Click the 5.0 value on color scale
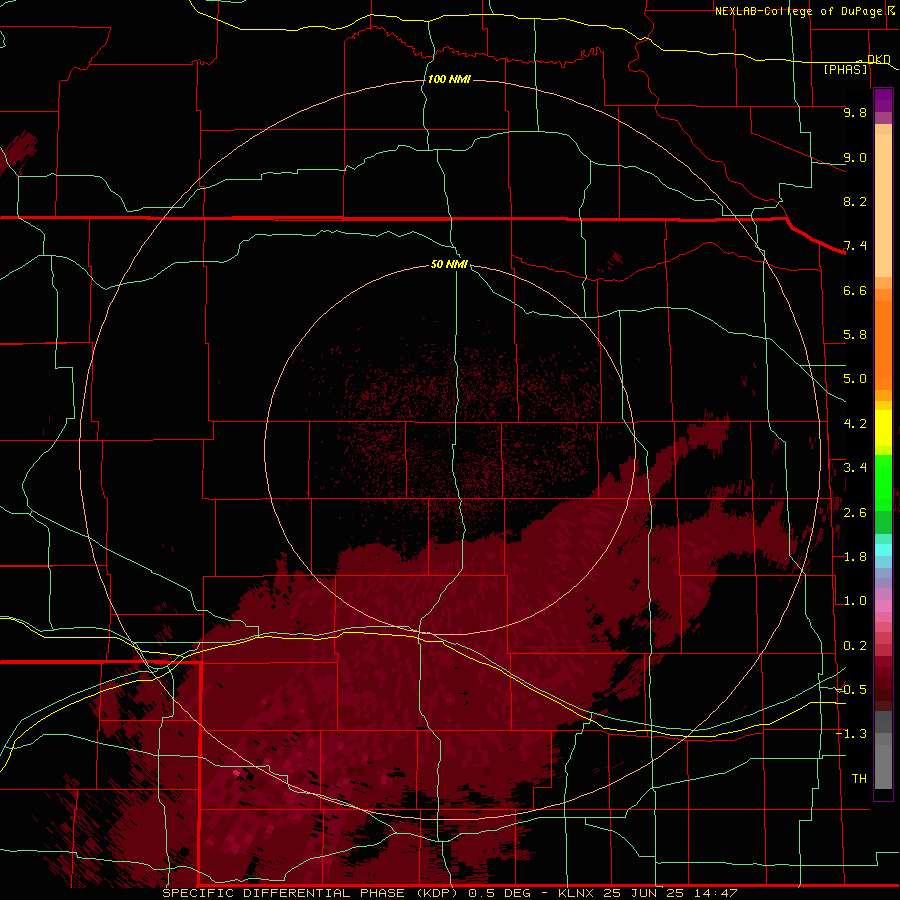Viewport: 900px width, 900px height. click(855, 379)
